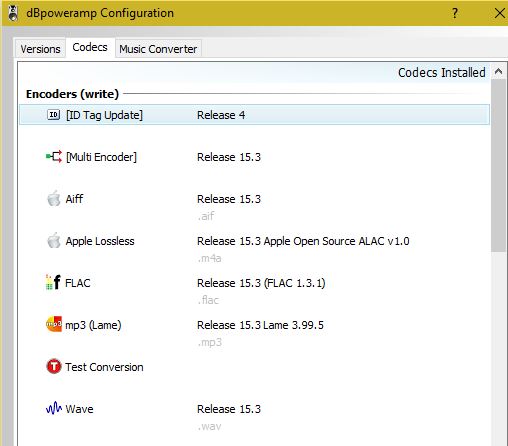
Task: Click 'Release 15.3 Apple Open Source ALAC v1.0'
Action: (303, 241)
